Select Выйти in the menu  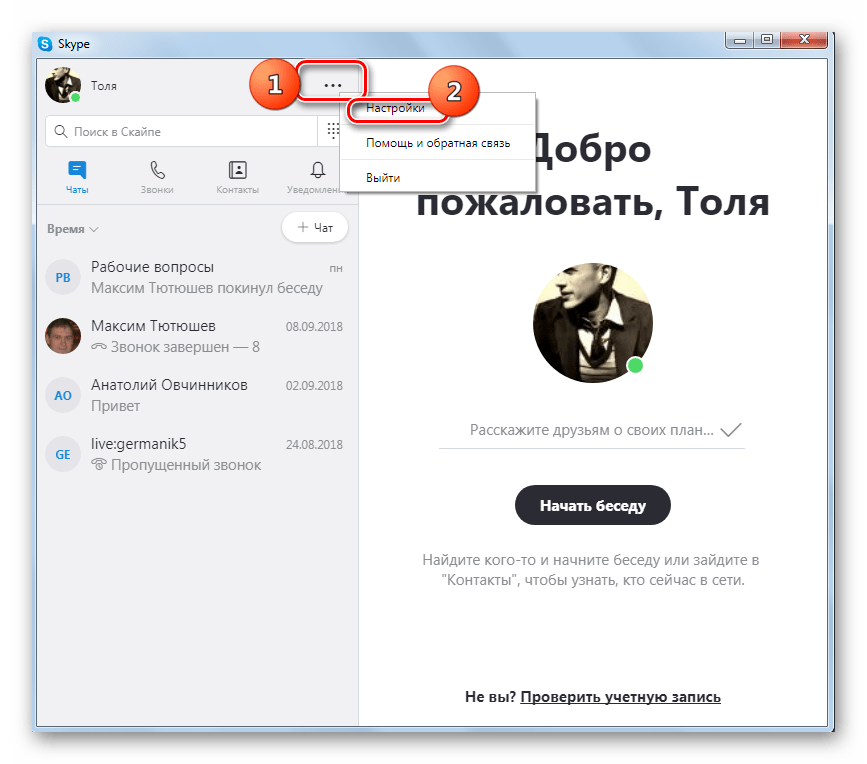[x=383, y=177]
